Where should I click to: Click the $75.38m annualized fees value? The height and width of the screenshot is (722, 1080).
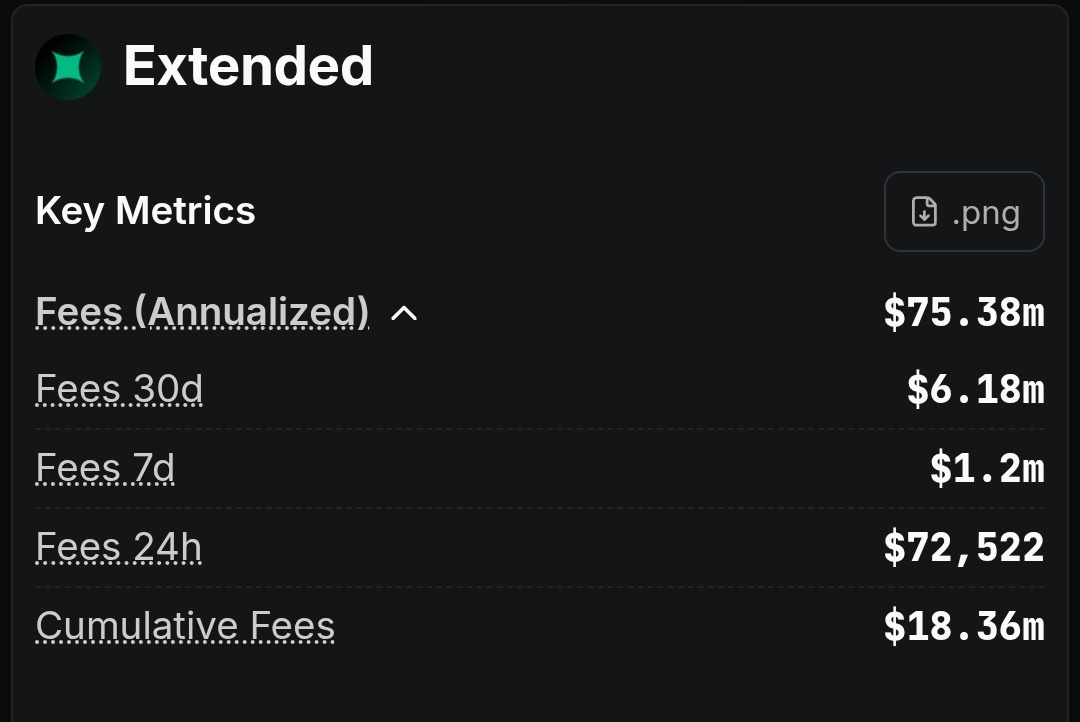click(x=964, y=313)
